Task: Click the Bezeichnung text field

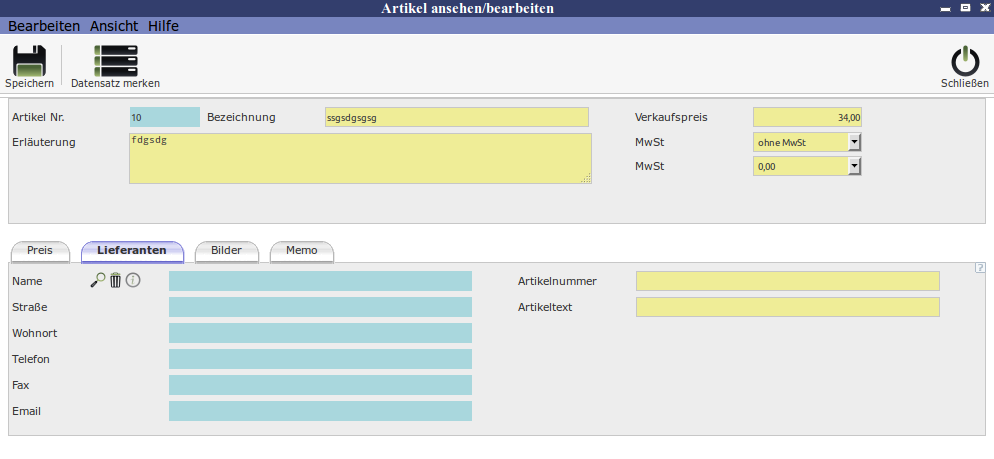Action: point(457,117)
